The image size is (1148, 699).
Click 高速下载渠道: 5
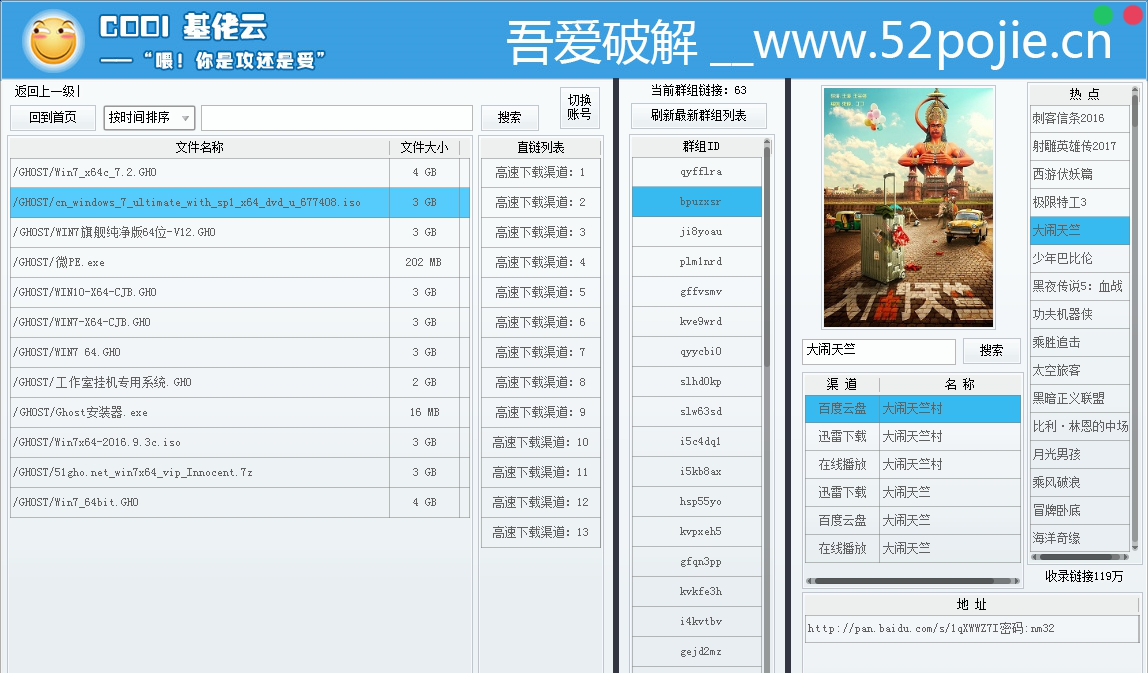click(540, 293)
